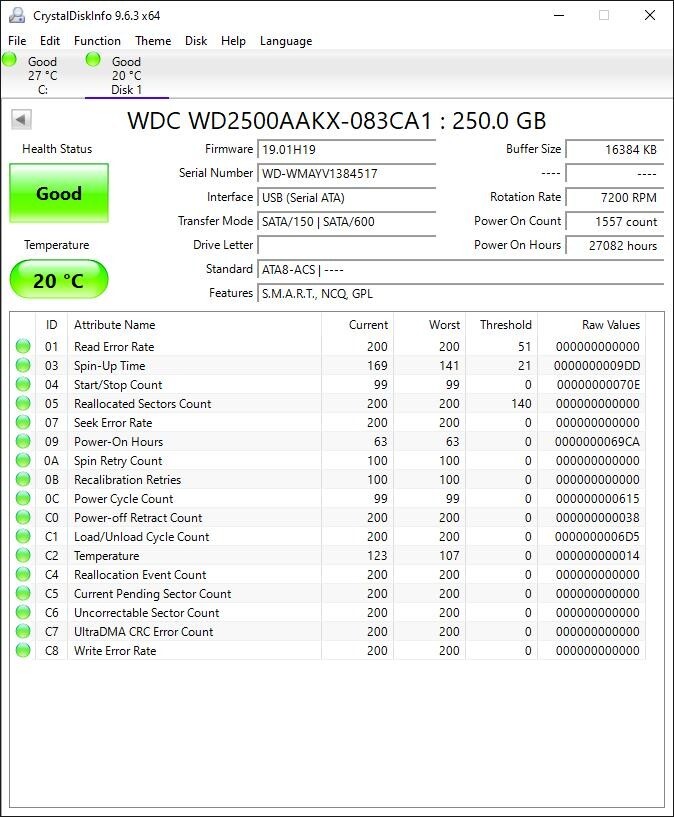Click status icon for Power-off Retract Count row
Viewport: 674px width, 817px height.
point(23,517)
